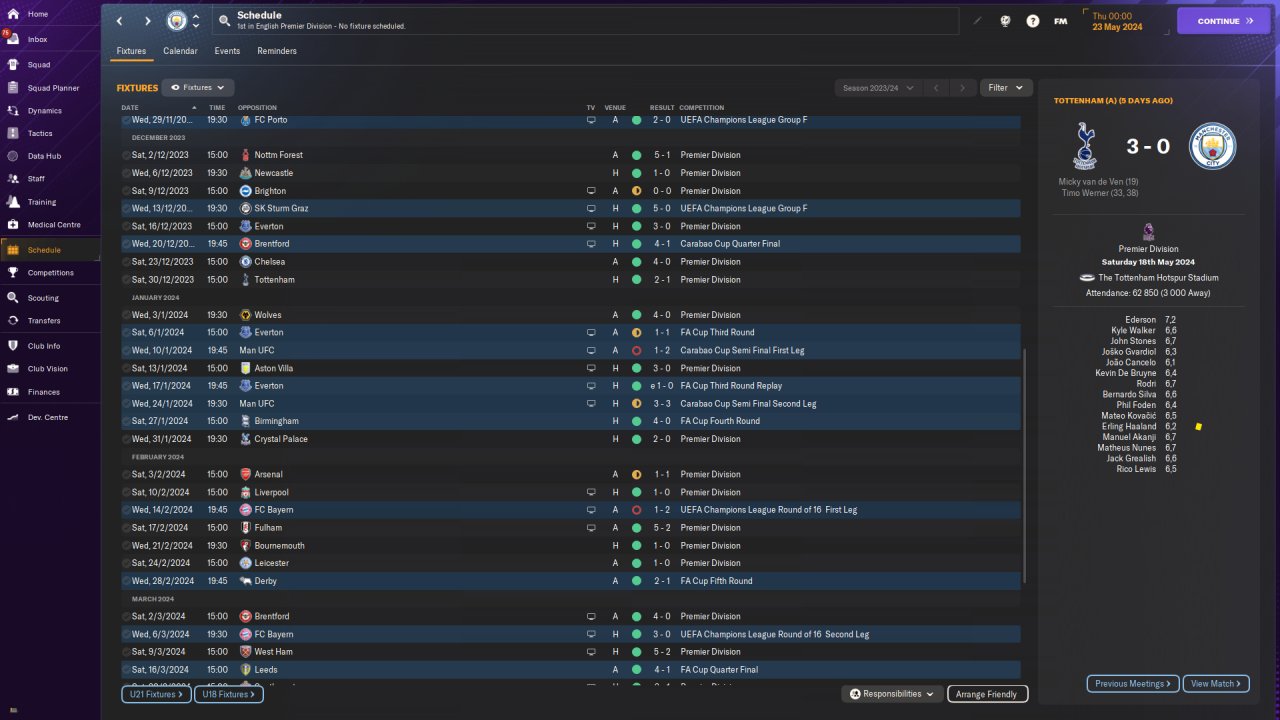Open the help question mark icon
This screenshot has height=720, width=1280.
coord(1033,21)
